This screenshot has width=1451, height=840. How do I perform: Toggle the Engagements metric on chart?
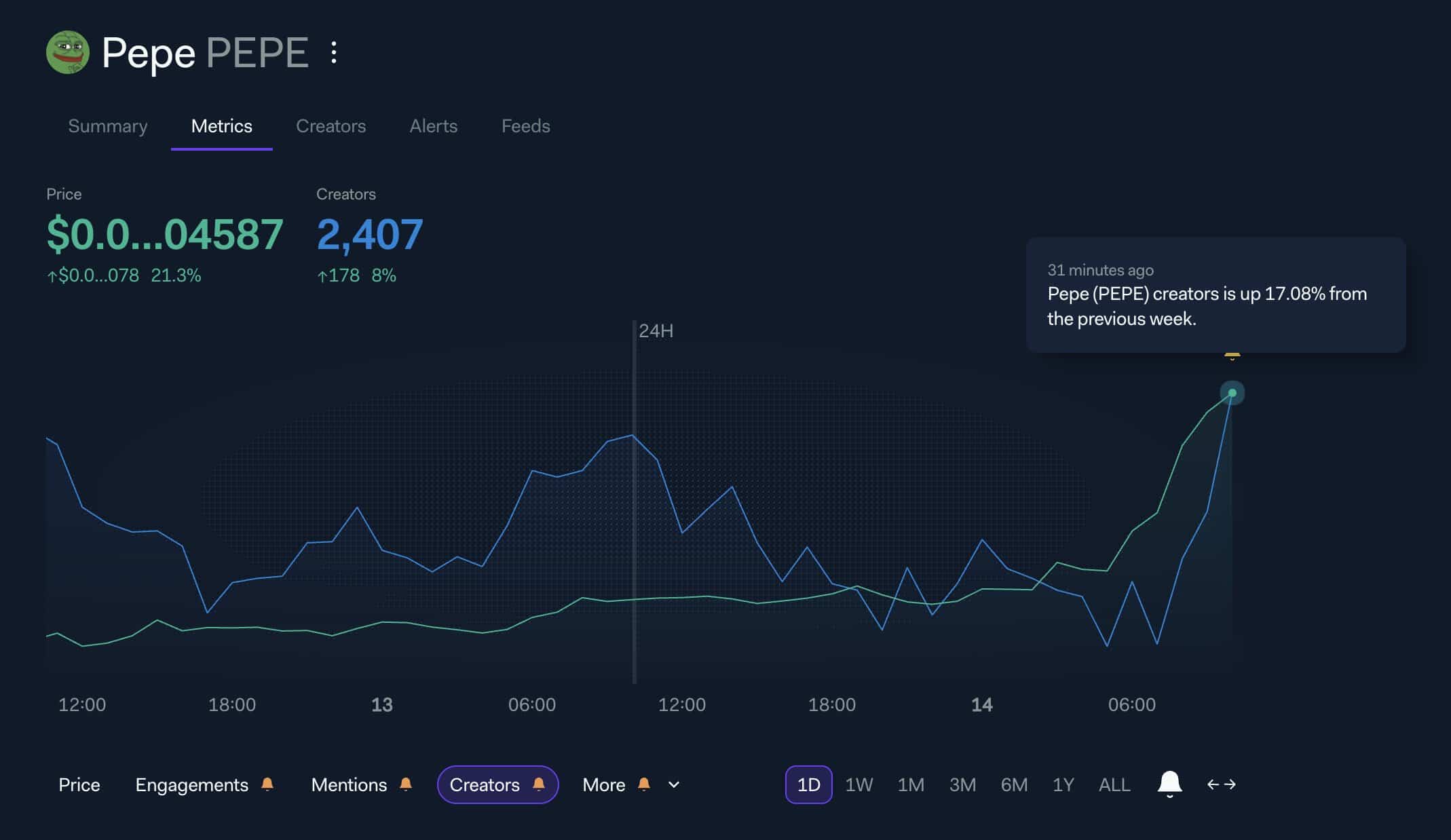click(191, 785)
